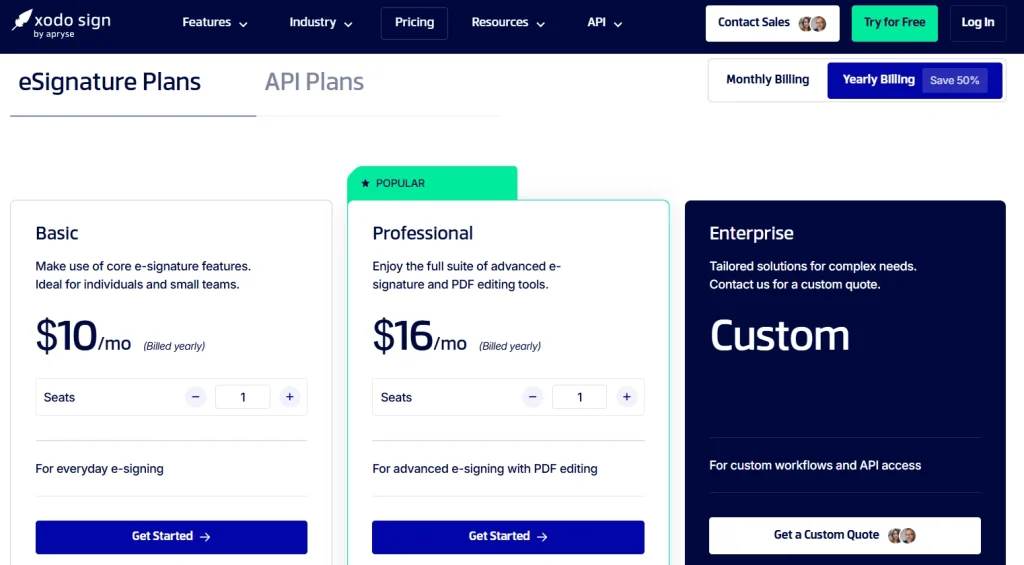
Task: Click the Basic plan heading
Action: coord(57,233)
